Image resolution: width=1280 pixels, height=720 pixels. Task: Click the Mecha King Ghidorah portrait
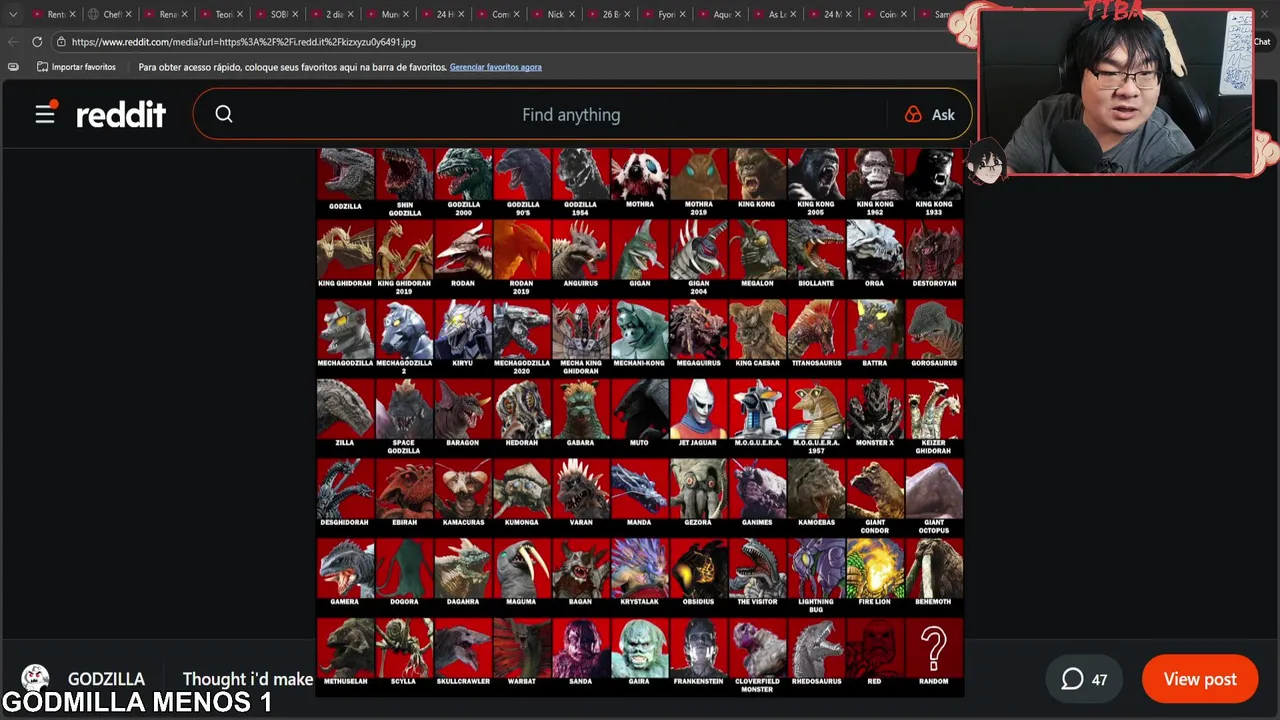(581, 329)
